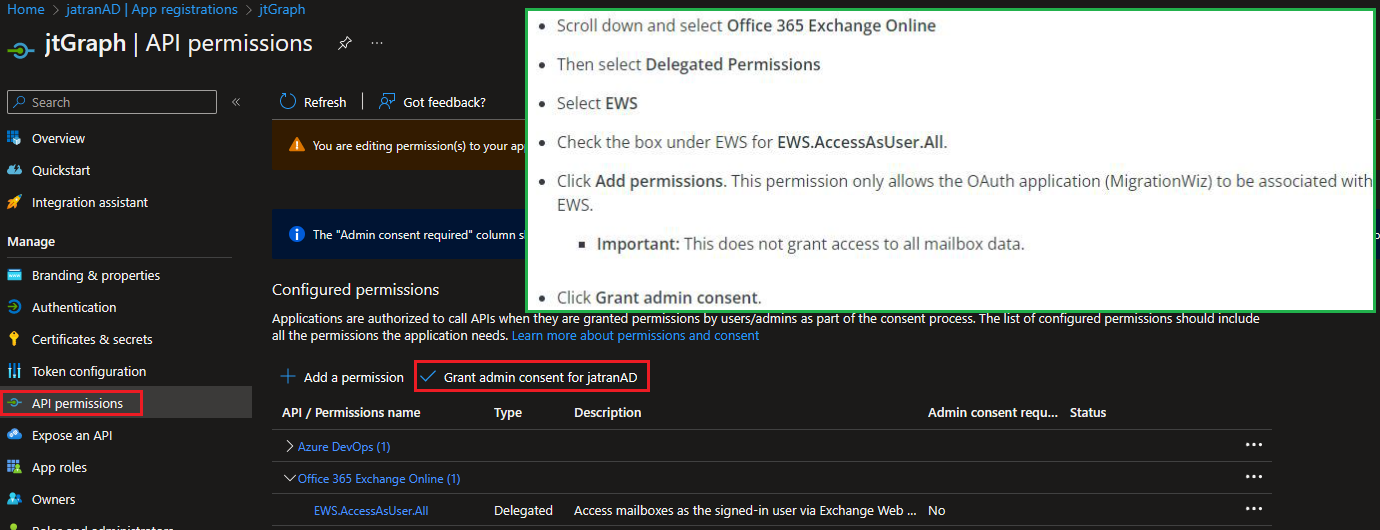Open Learn more about permissions and consent link
Screen dimensions: 1380x530
click(635, 335)
